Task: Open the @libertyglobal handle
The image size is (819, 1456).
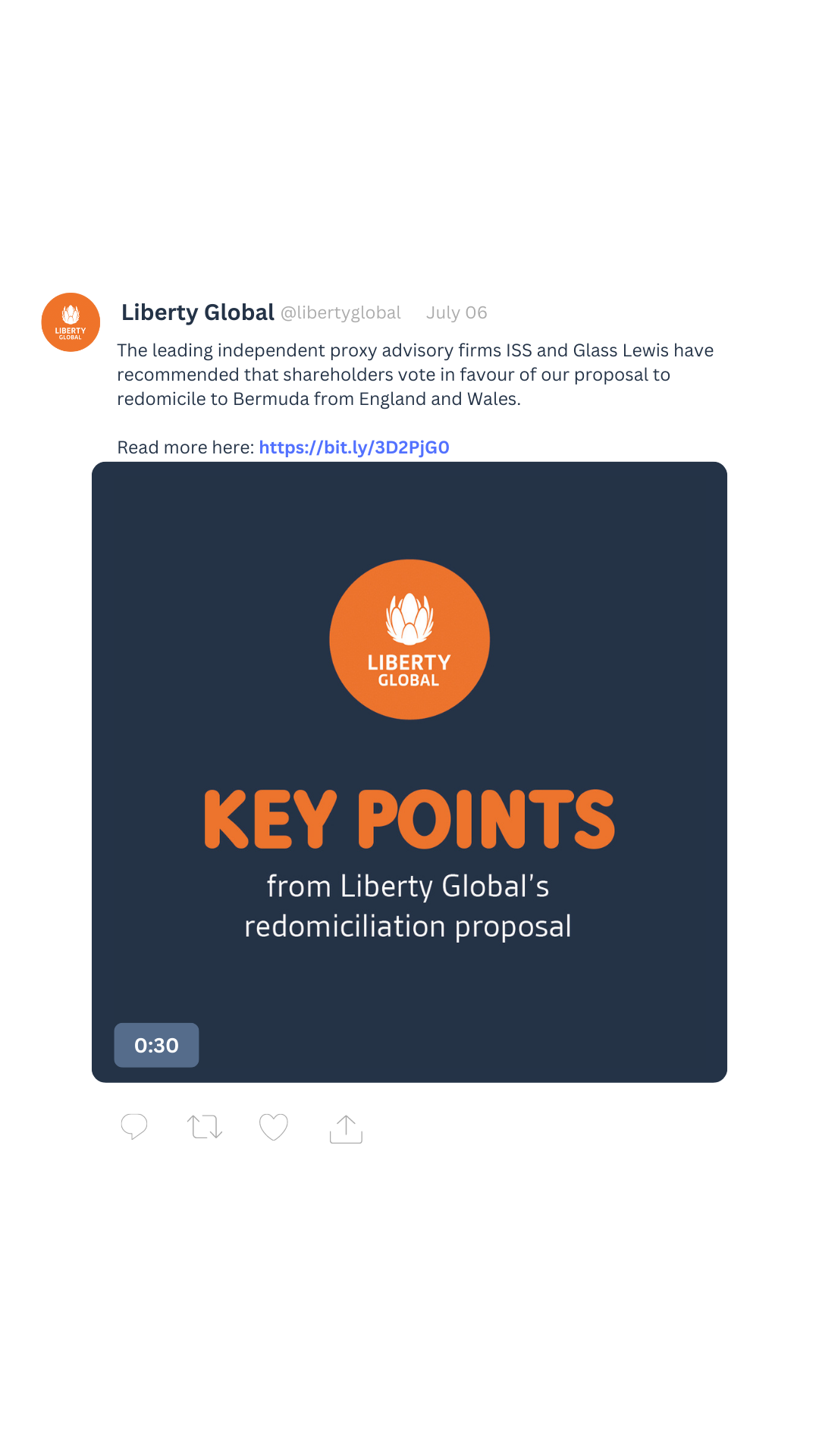Action: point(340,313)
